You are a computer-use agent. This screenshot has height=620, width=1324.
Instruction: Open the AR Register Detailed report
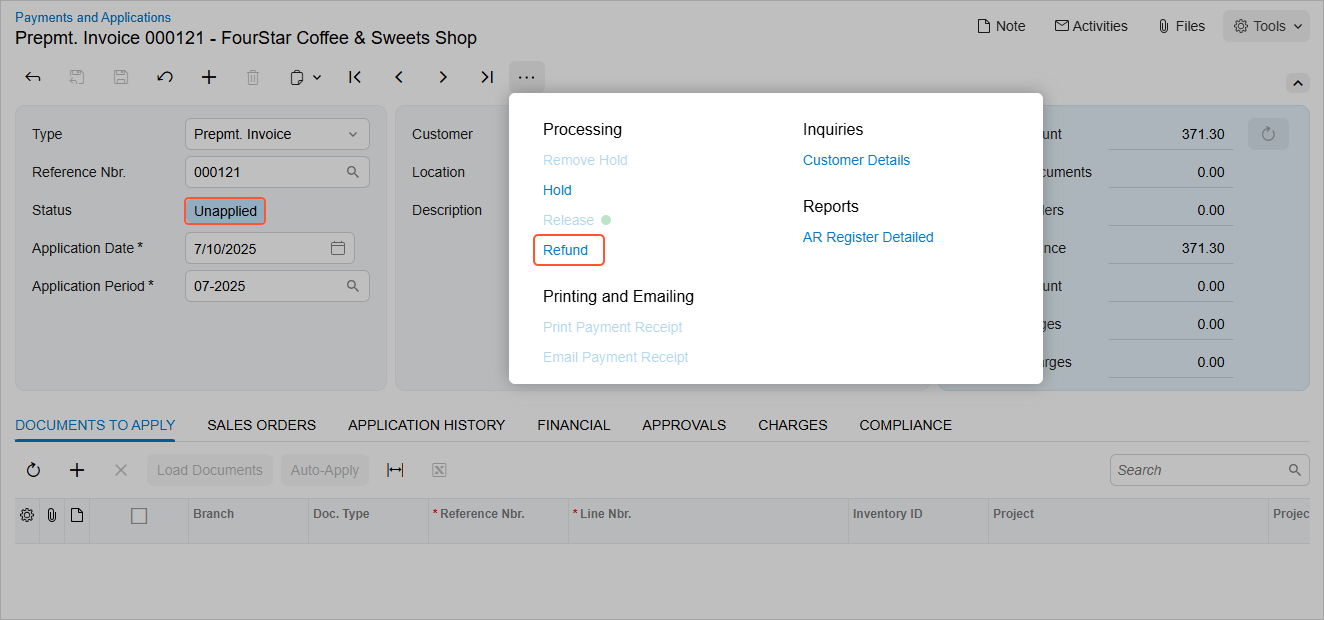(x=868, y=237)
